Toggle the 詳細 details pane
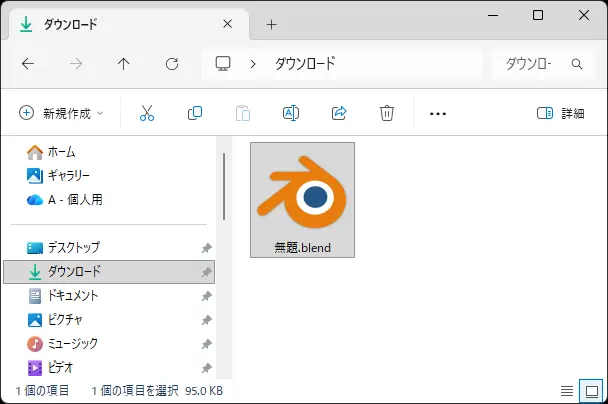This screenshot has width=608, height=404. [x=561, y=113]
